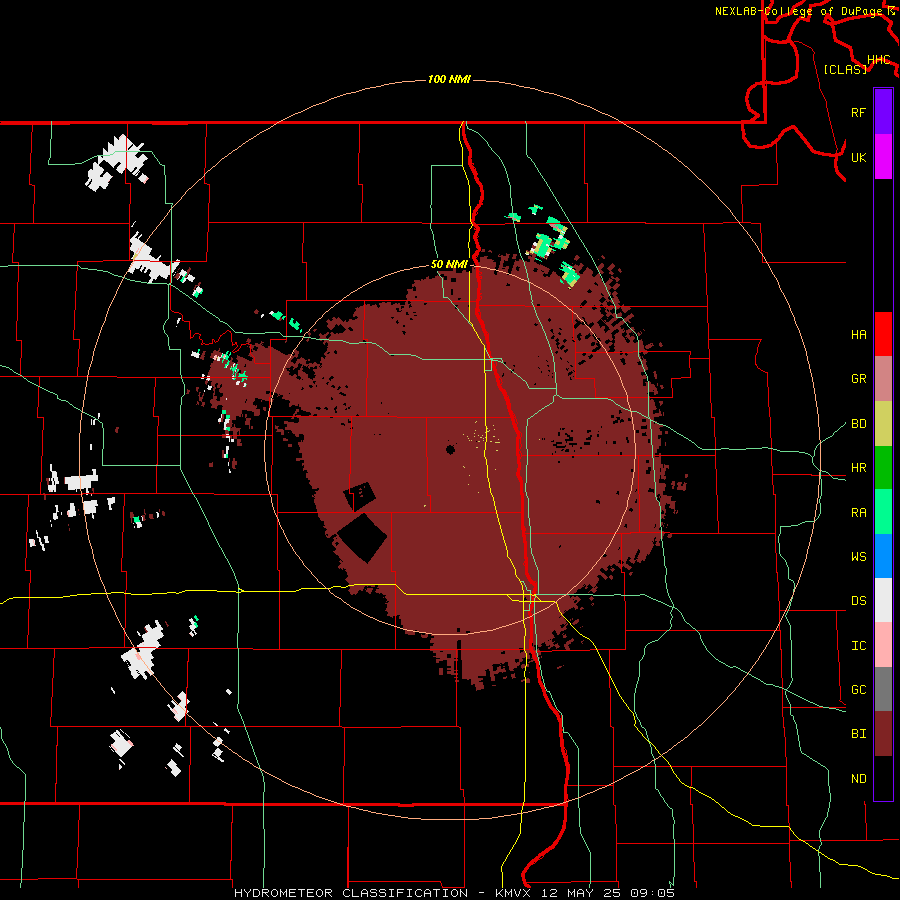Click the smaller black square data gap

click(x=360, y=496)
